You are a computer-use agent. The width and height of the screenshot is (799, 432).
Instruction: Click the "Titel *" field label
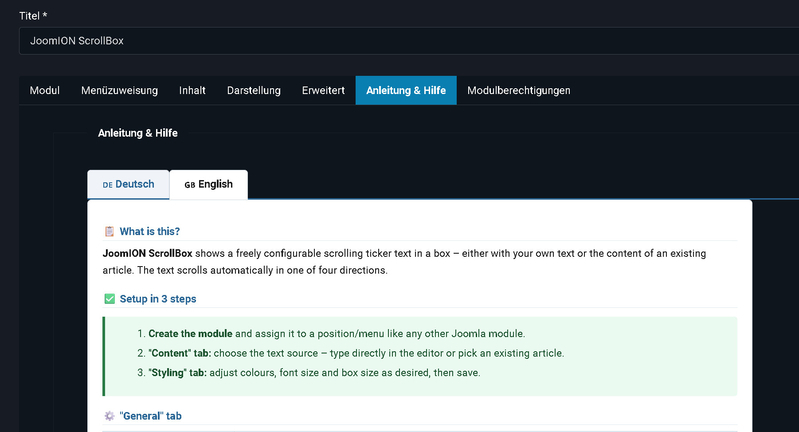coord(33,16)
